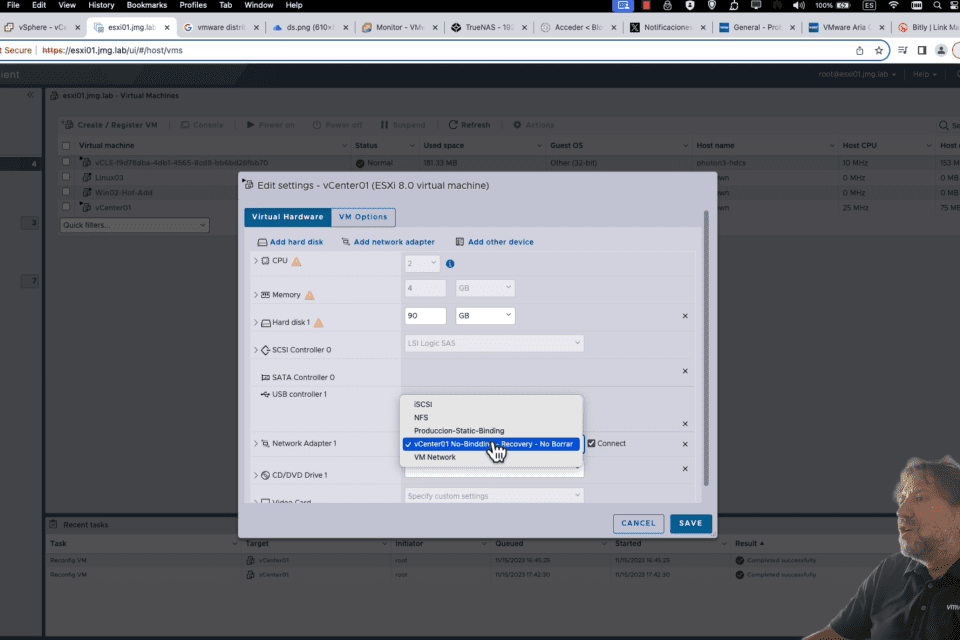
Task: Open the hard disk GB unit dropdown
Action: pyautogui.click(x=485, y=315)
